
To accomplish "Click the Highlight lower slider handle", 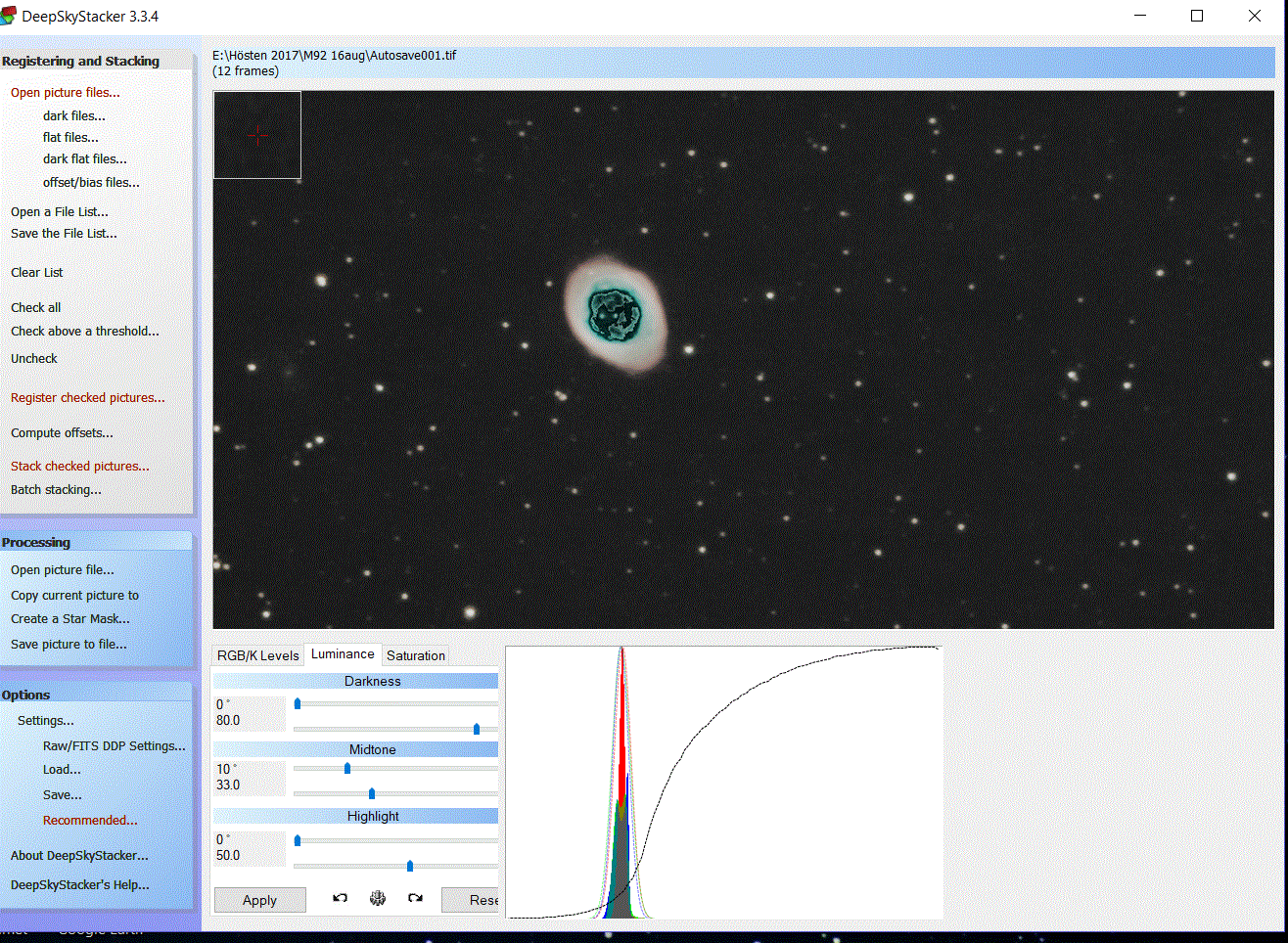I will (x=410, y=866).
